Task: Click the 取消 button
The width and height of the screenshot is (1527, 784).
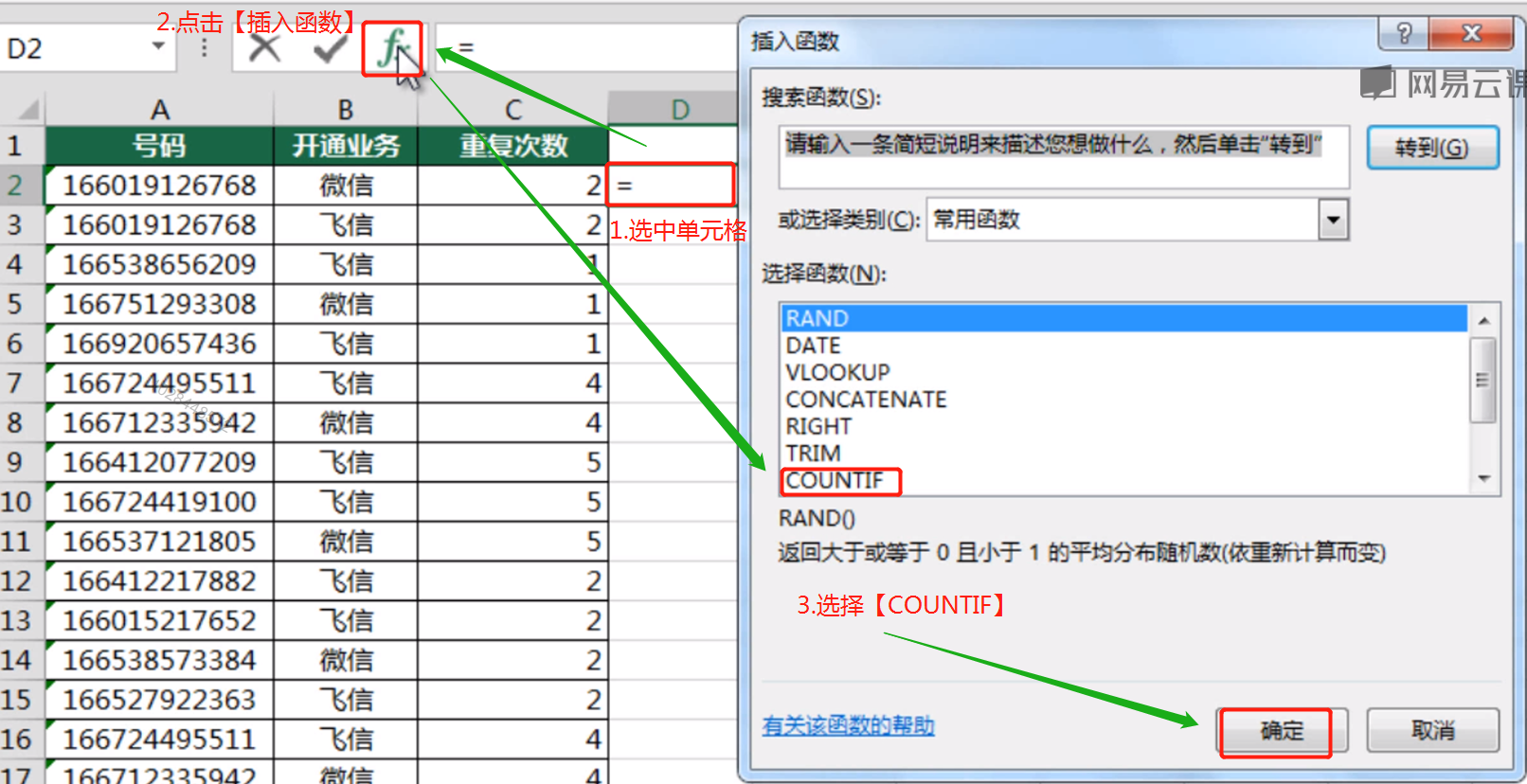Action: click(x=1432, y=731)
